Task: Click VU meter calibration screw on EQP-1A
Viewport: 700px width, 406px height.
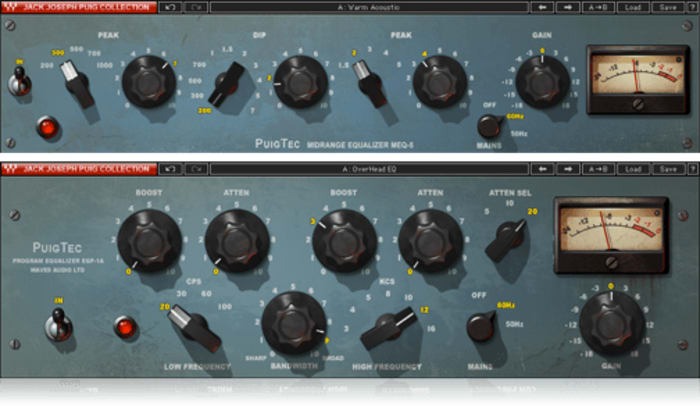Action: tap(611, 263)
